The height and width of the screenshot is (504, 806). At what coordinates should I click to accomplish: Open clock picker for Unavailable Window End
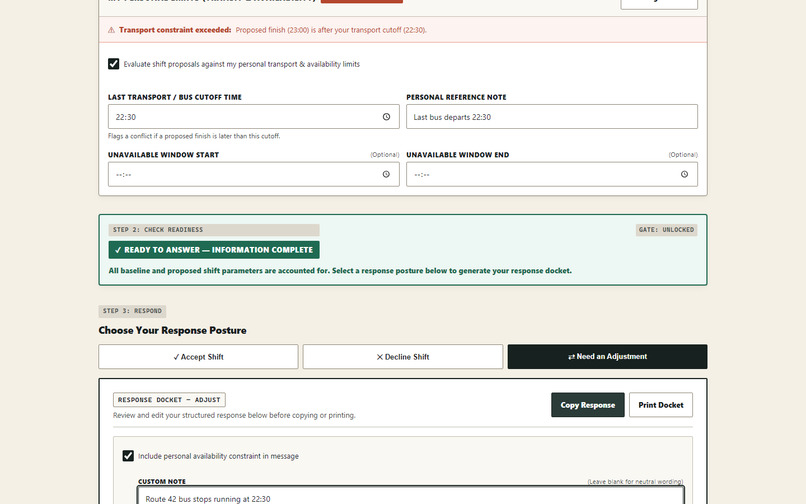coord(684,174)
